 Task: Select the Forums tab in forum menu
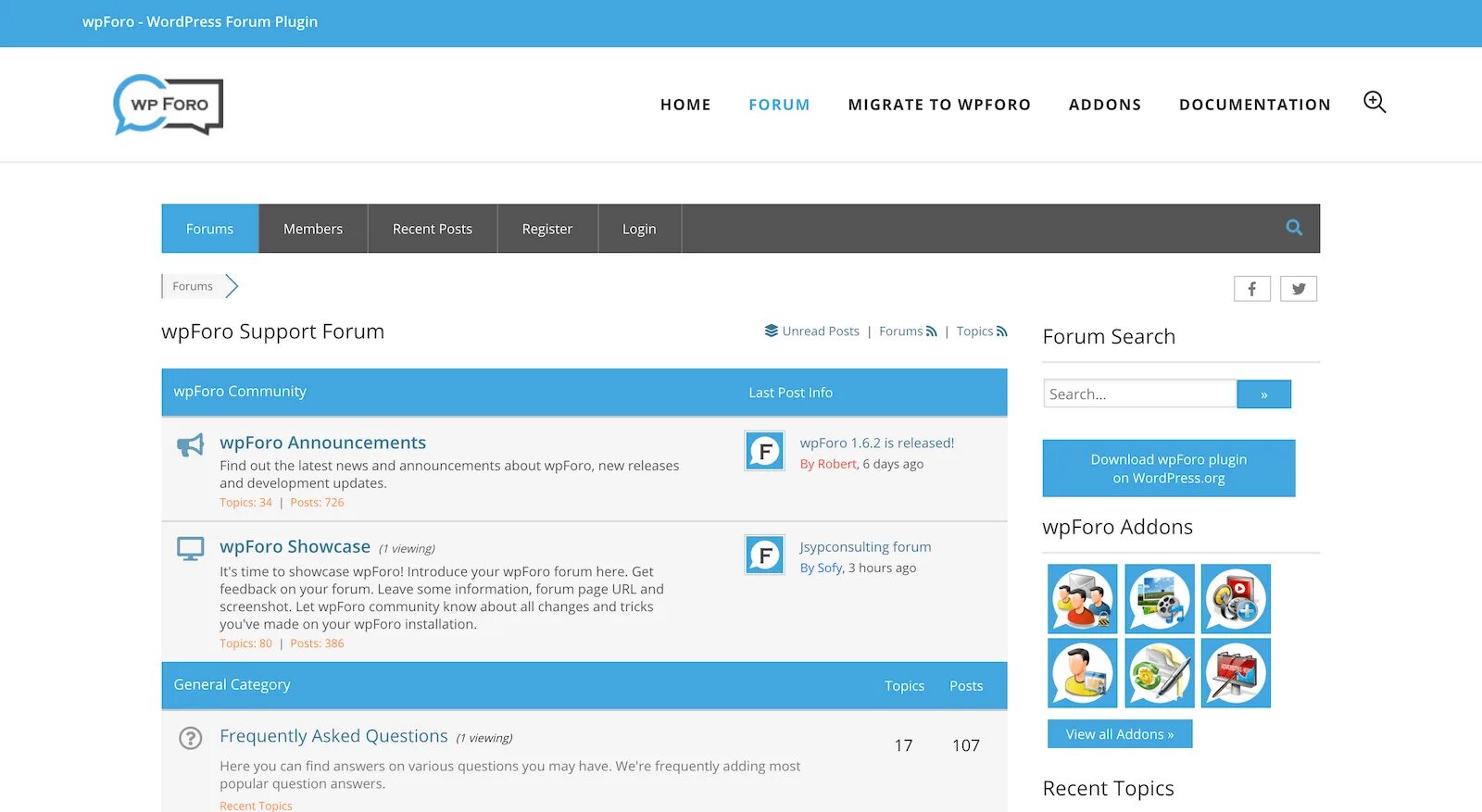[210, 229]
